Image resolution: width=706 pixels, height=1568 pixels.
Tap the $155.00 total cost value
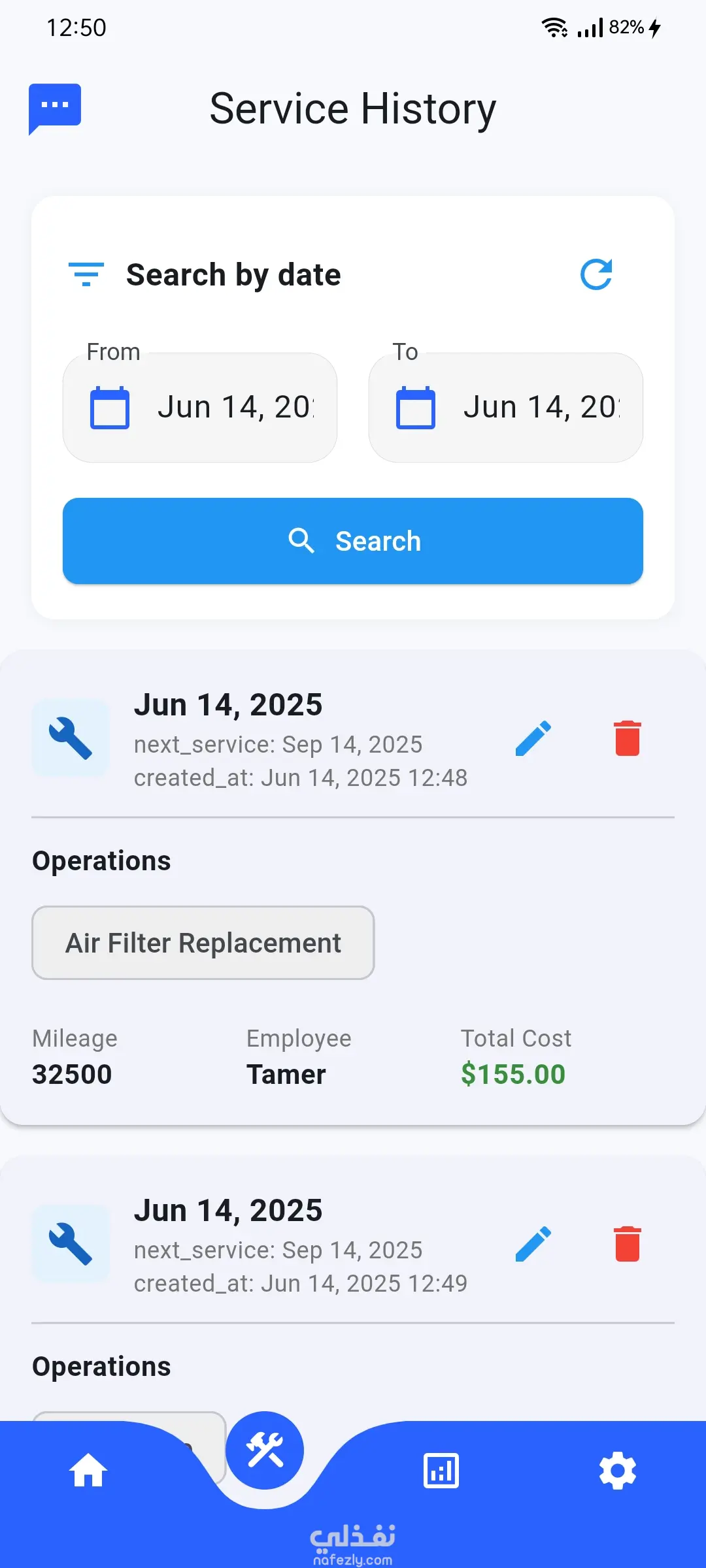pos(513,1074)
